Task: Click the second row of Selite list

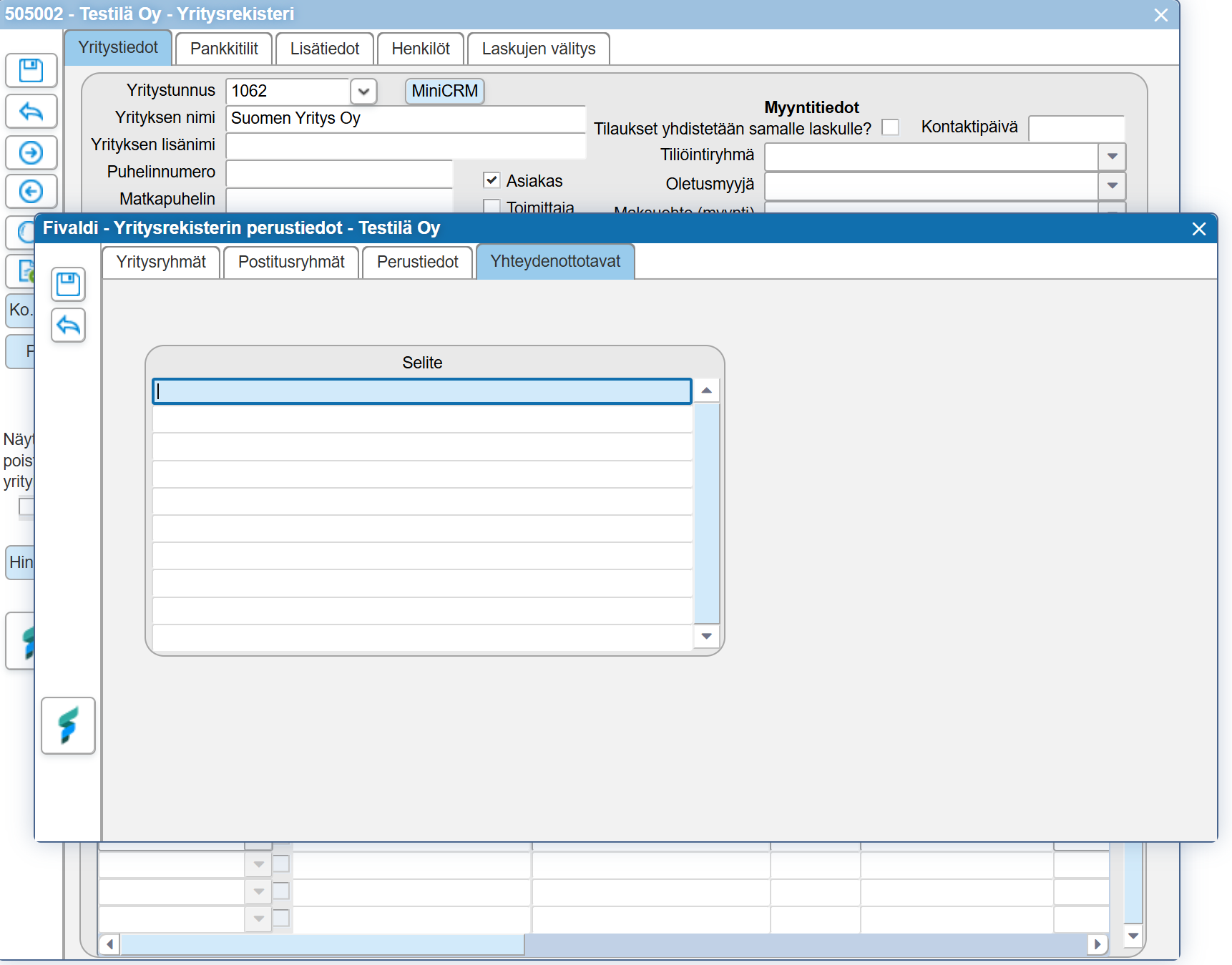Action: [422, 418]
